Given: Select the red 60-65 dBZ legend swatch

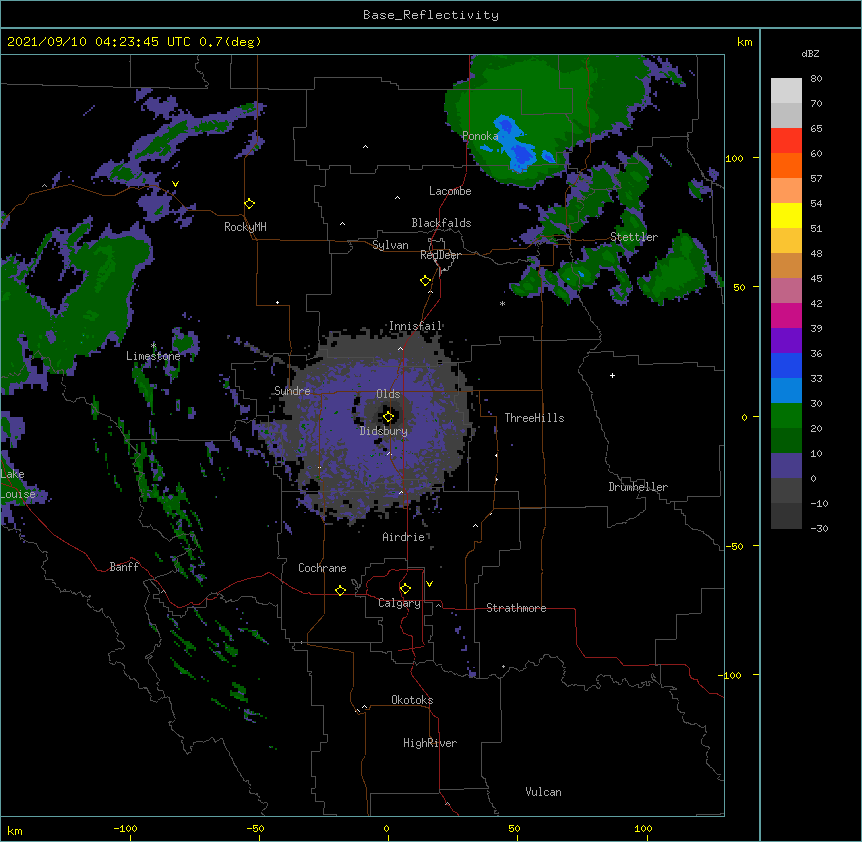Looking at the screenshot, I should click(x=786, y=140).
